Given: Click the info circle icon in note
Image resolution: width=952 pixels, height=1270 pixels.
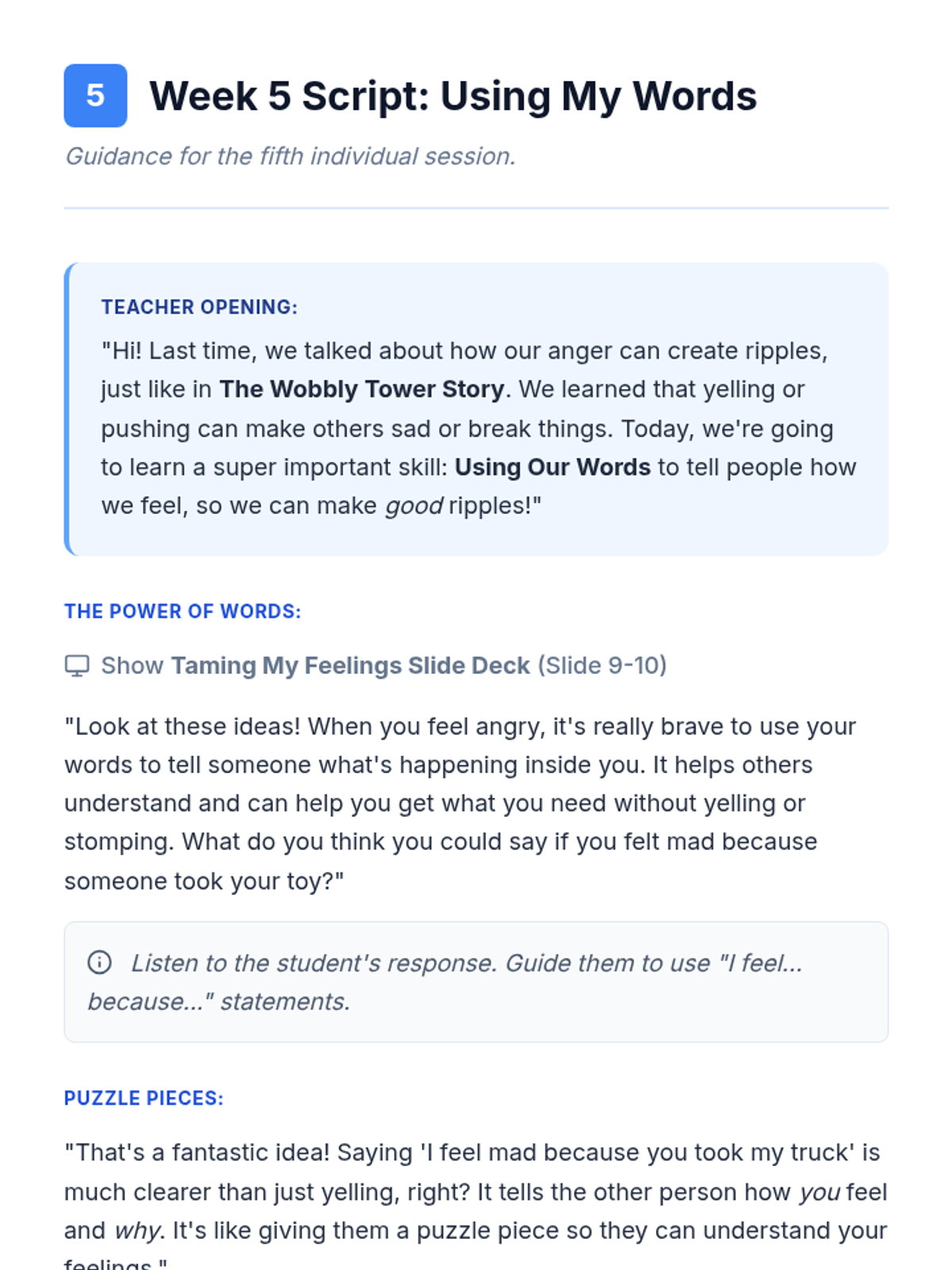Looking at the screenshot, I should click(x=99, y=962).
